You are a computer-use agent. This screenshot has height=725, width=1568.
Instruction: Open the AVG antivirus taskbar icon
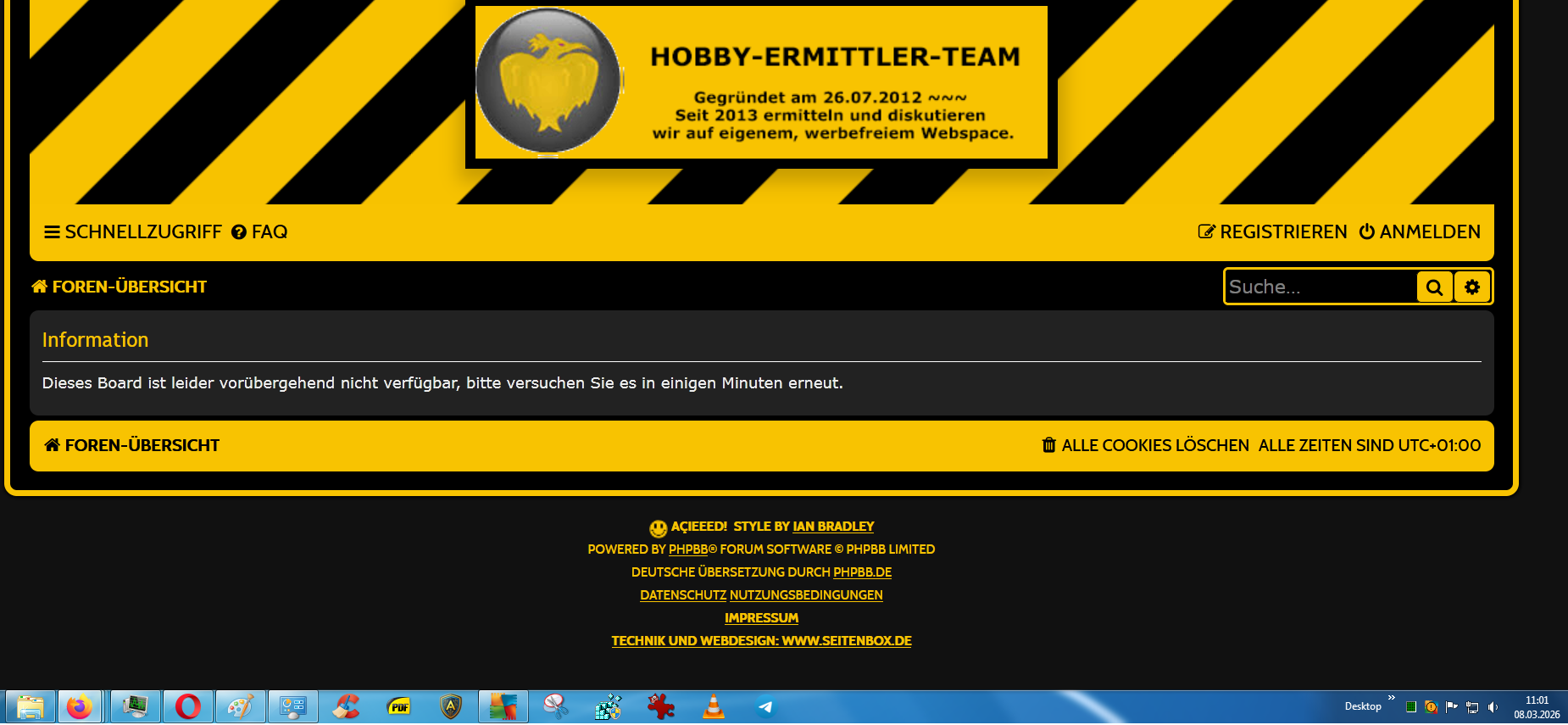pos(503,707)
